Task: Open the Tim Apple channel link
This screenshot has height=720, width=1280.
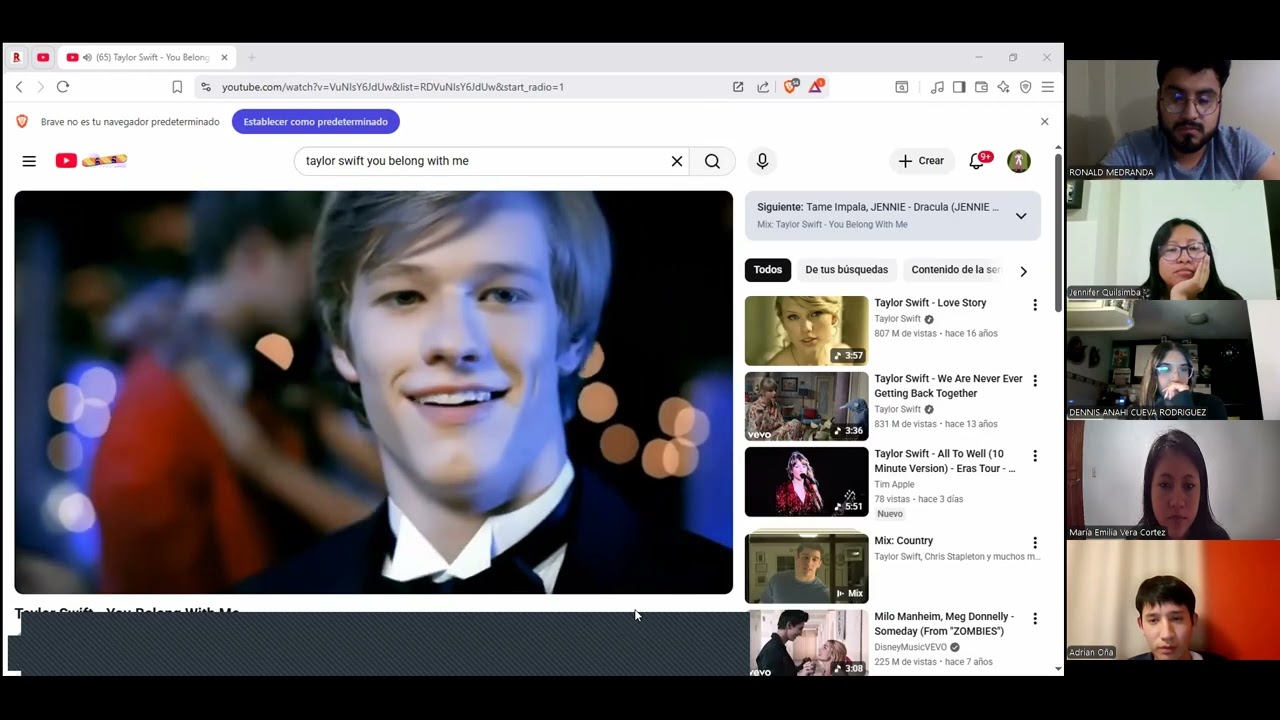Action: (895, 485)
